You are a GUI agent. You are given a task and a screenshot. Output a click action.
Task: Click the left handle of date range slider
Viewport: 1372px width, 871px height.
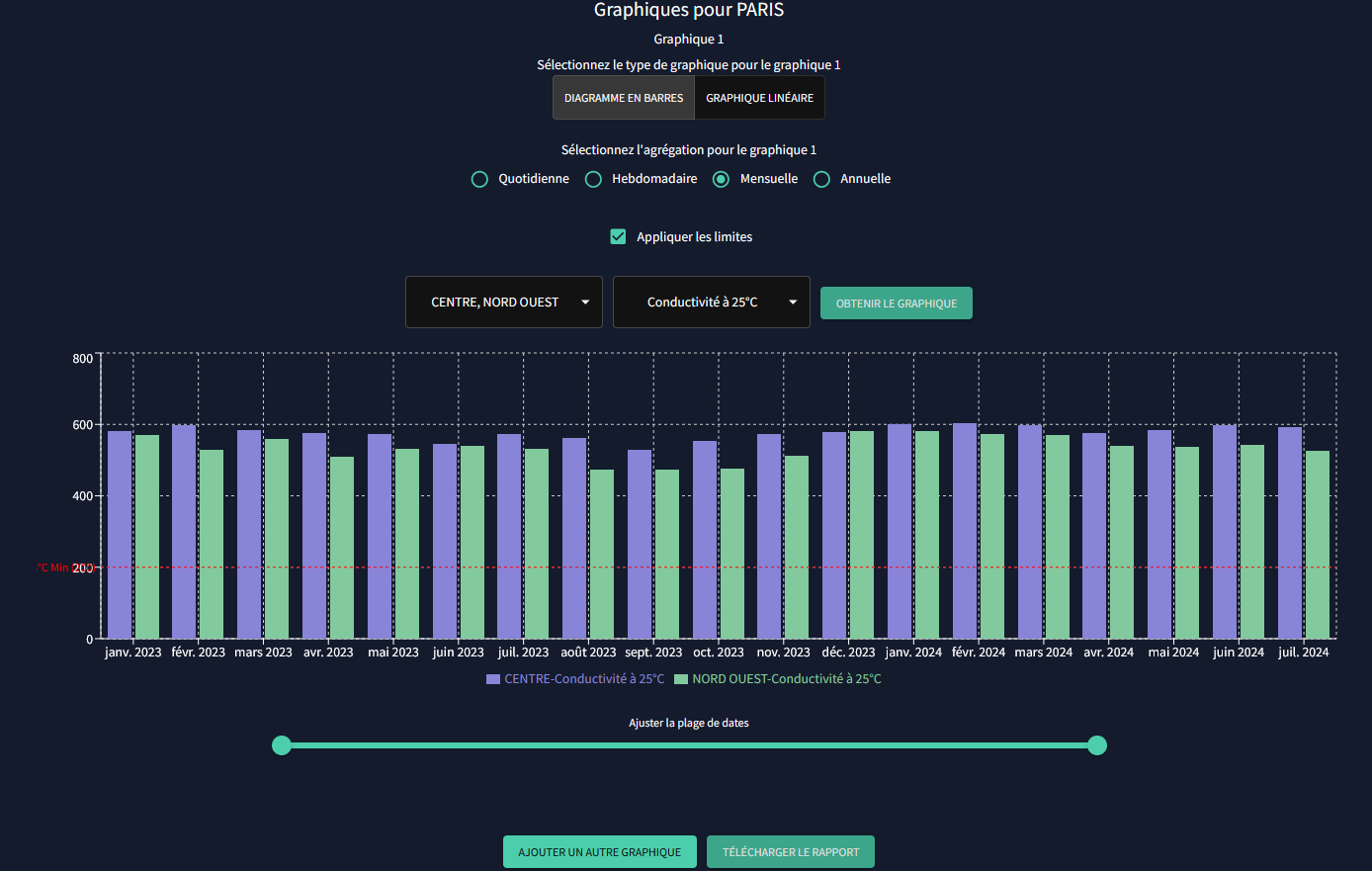pos(282,745)
